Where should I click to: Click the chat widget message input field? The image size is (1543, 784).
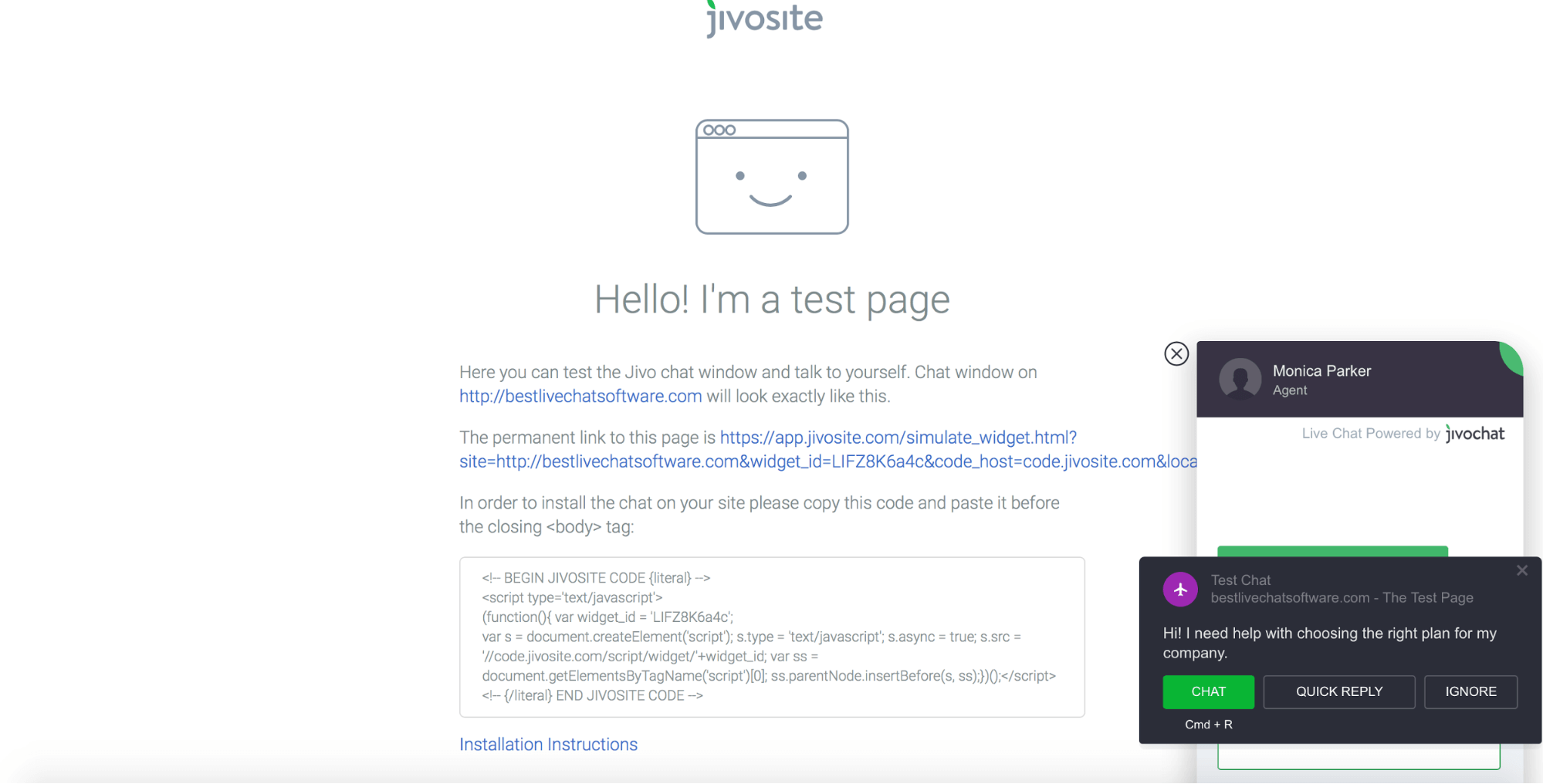pyautogui.click(x=1359, y=756)
